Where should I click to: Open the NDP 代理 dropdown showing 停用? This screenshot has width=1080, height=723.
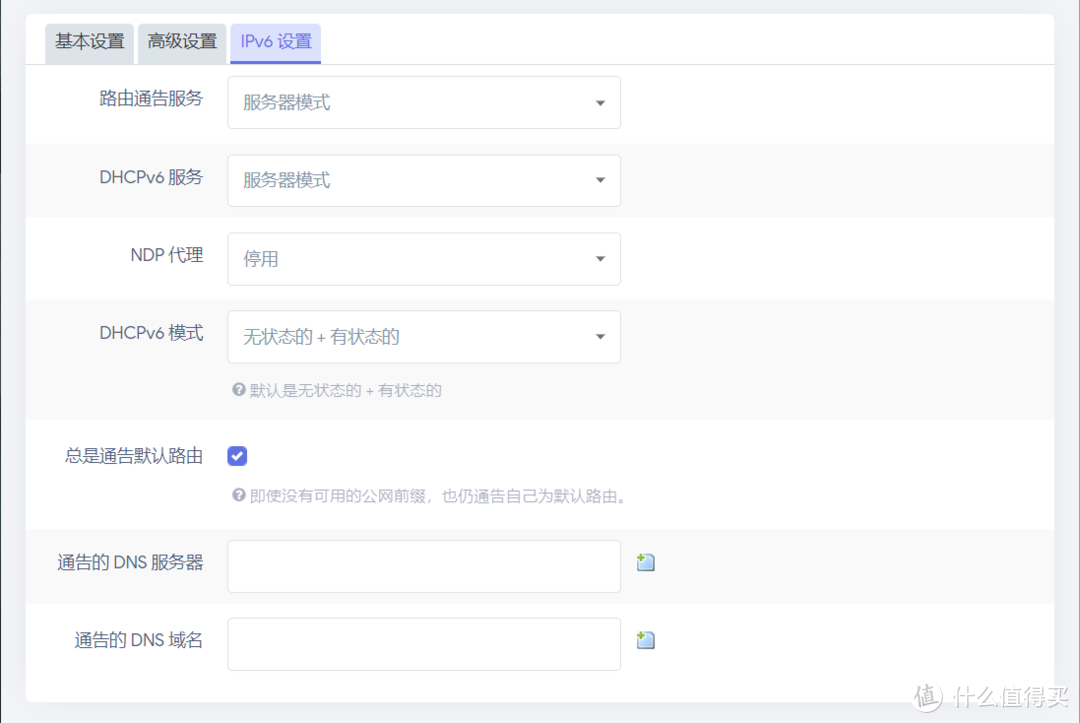point(424,258)
